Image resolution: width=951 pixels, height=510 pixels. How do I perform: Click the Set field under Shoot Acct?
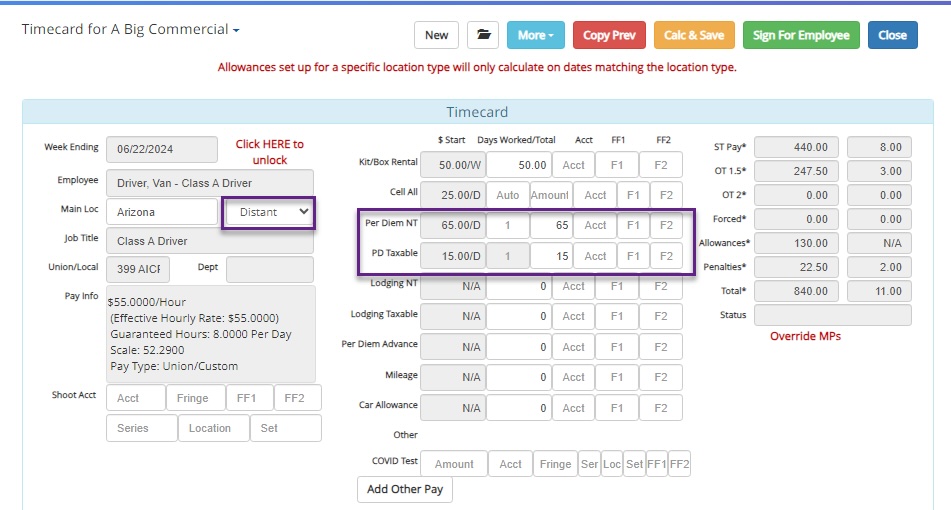286,428
